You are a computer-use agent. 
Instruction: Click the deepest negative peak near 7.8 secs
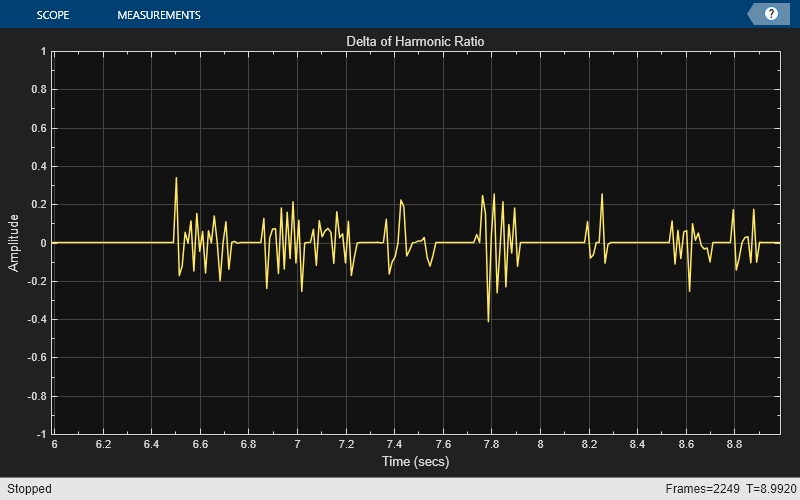point(488,321)
